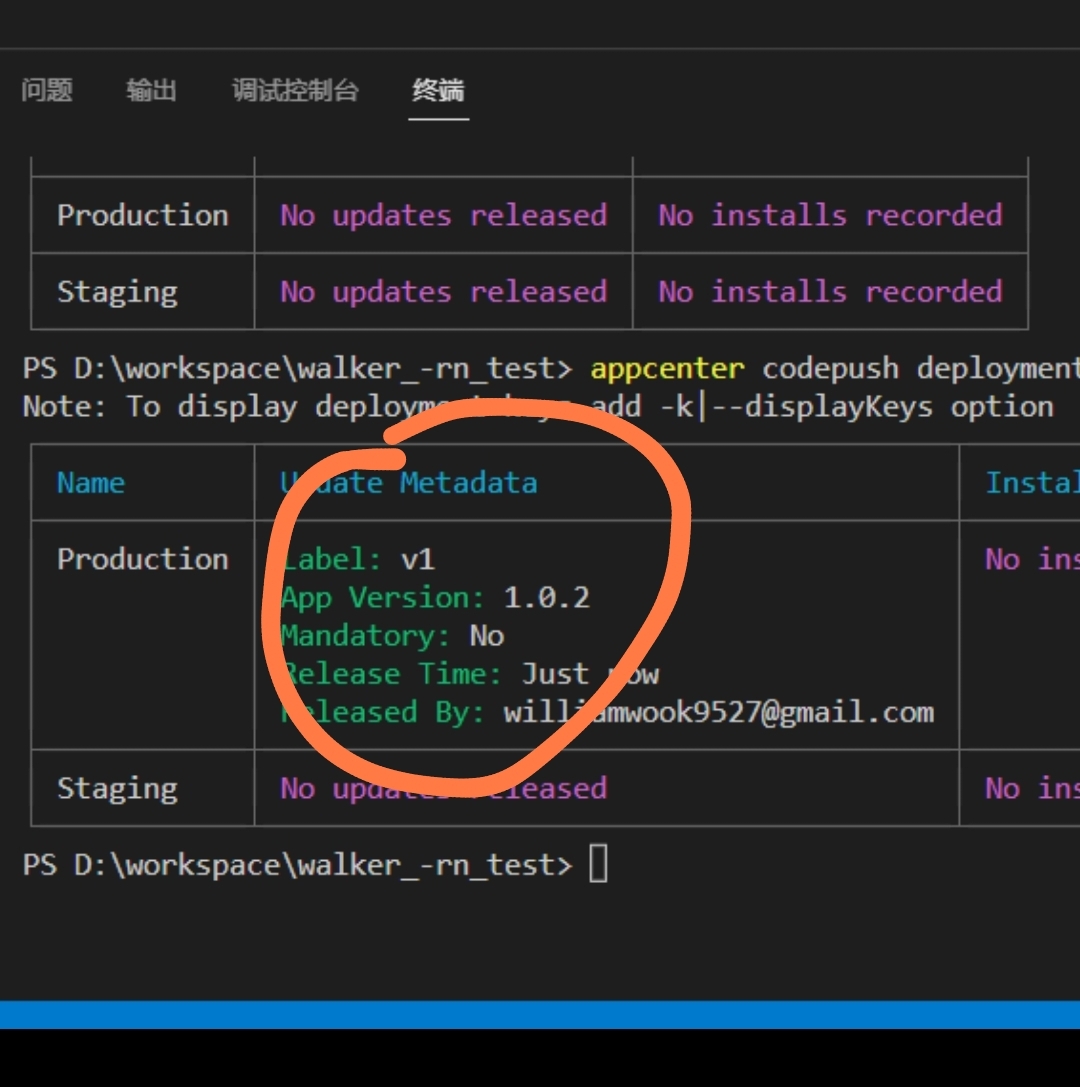
Task: Click the terminal cursor at the last prompt
Action: coord(598,864)
